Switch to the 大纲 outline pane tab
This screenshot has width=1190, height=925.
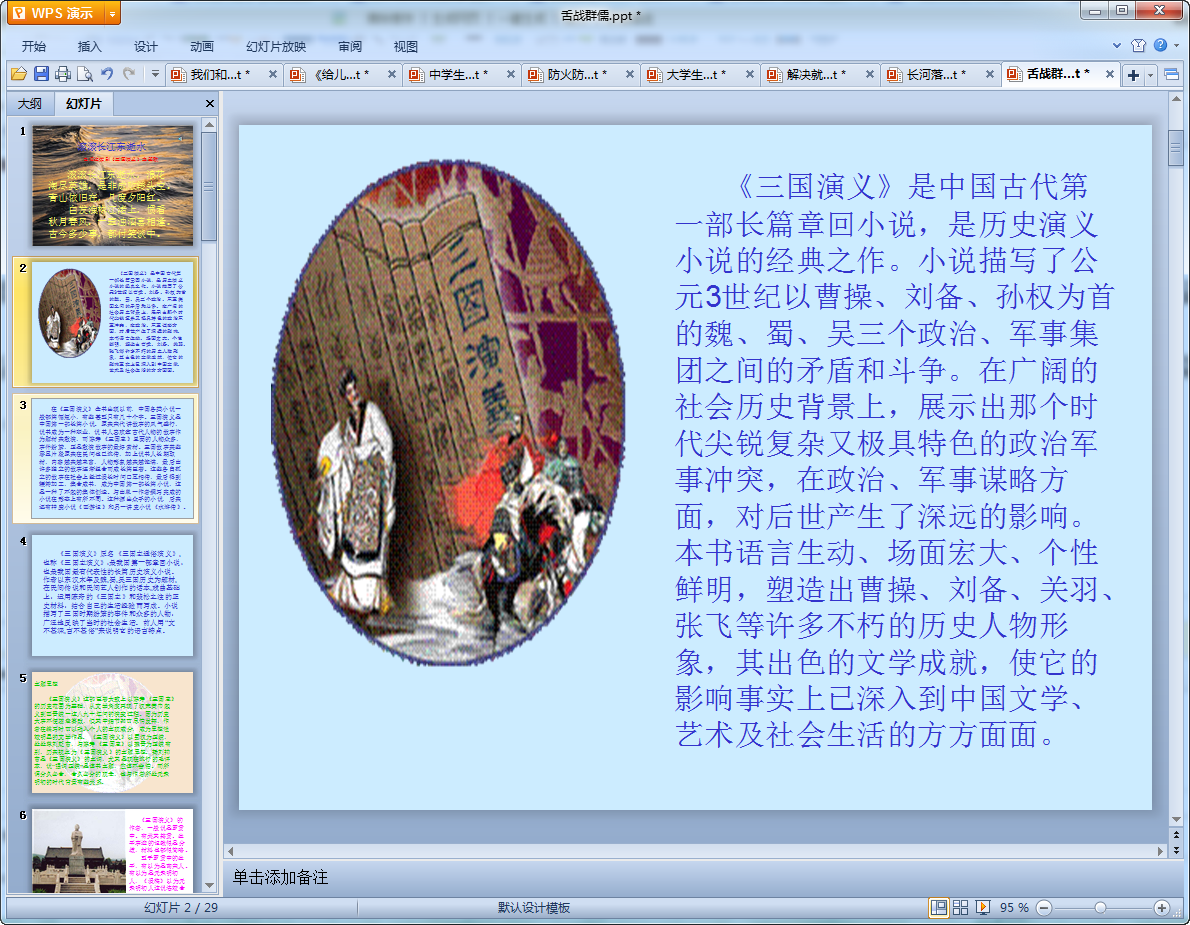pos(30,103)
